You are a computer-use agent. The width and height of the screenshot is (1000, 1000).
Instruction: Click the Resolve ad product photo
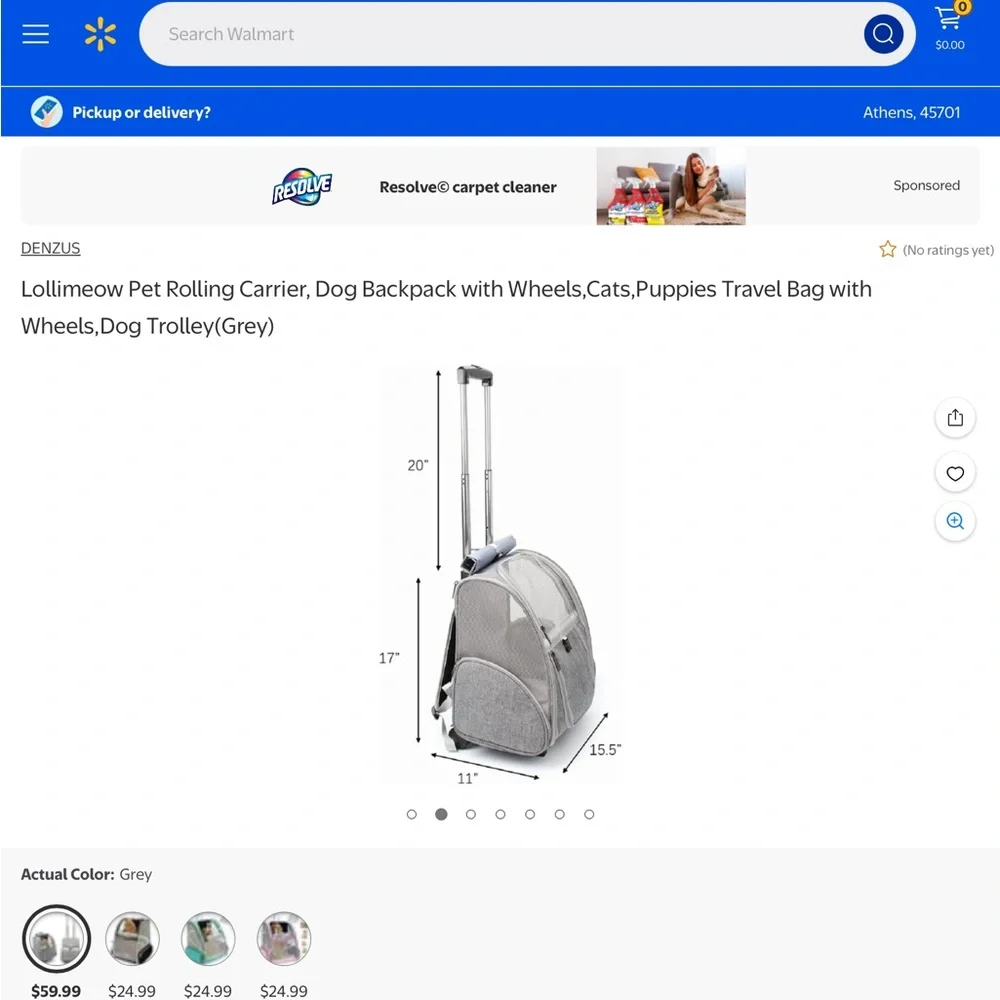pos(671,186)
